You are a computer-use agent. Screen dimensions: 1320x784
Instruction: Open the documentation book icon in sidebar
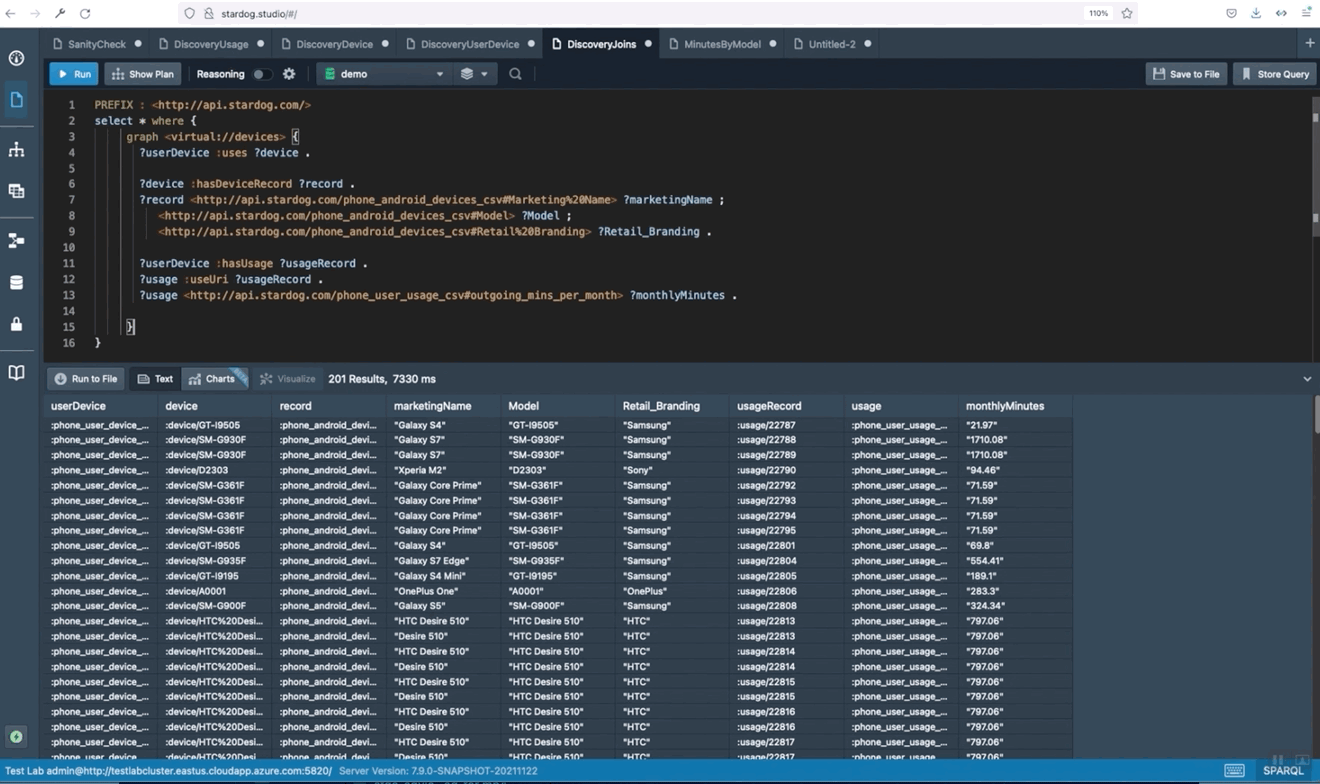click(x=16, y=373)
